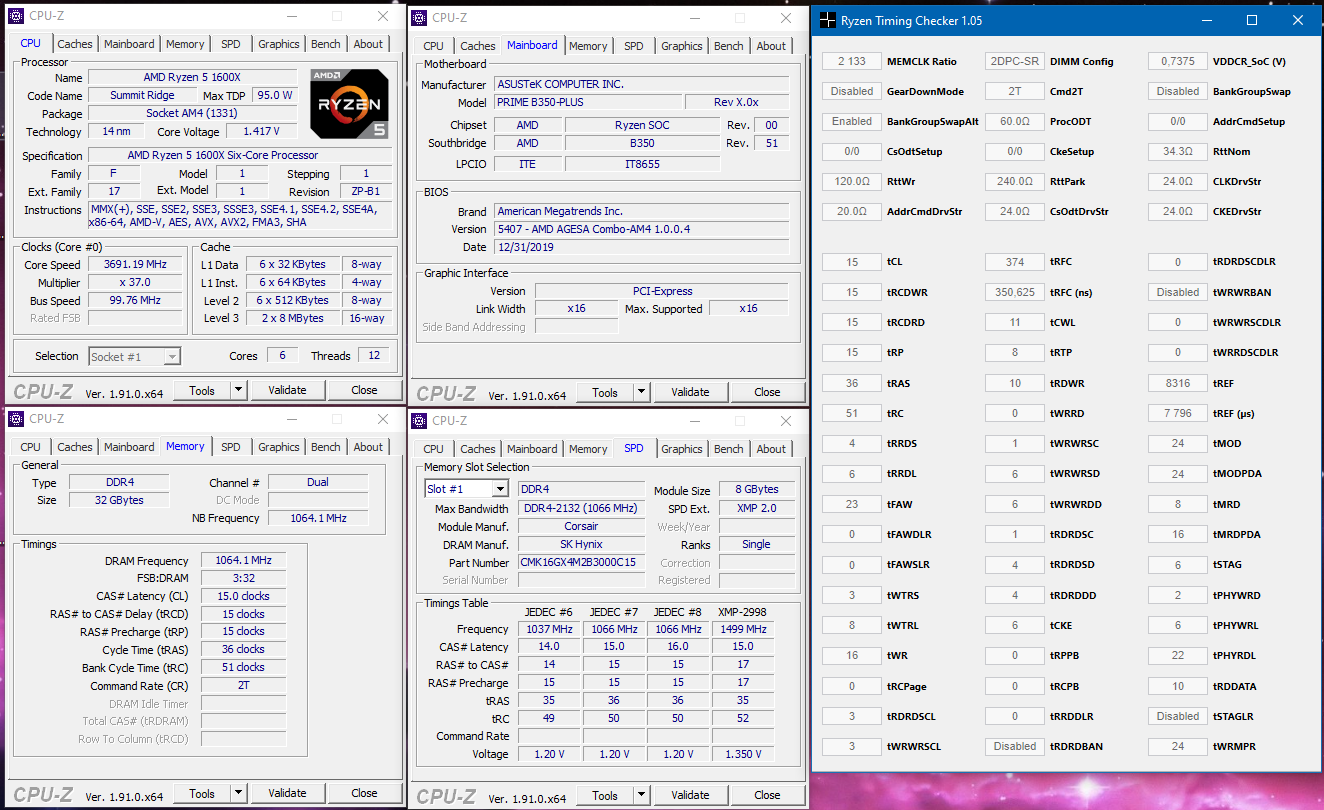1324x810 pixels.
Task: Click the tREF value 8316 field
Action: (x=1178, y=383)
